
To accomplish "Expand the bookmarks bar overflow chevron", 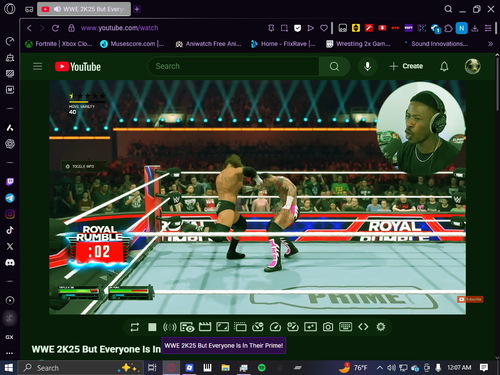I will (490, 44).
